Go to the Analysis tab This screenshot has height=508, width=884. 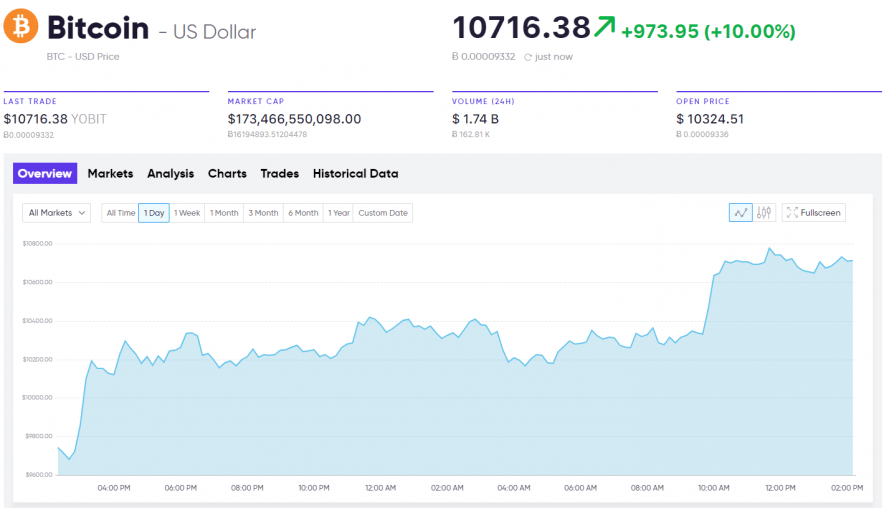170,174
